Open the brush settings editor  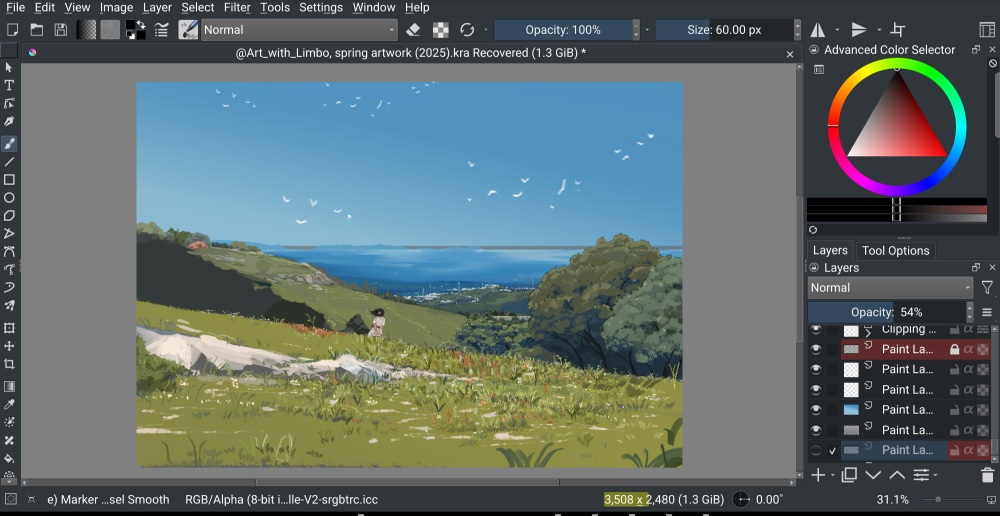click(161, 29)
